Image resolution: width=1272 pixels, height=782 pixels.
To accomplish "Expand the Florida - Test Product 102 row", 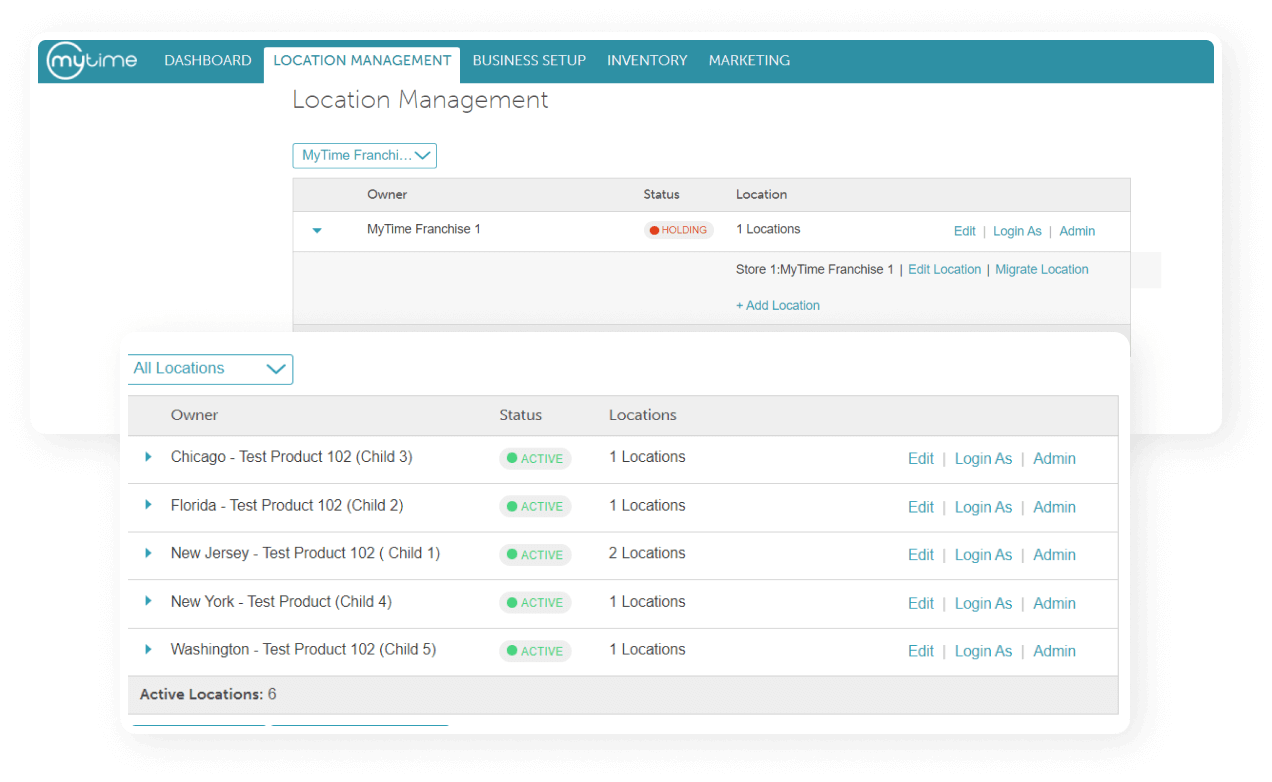I will click(148, 505).
